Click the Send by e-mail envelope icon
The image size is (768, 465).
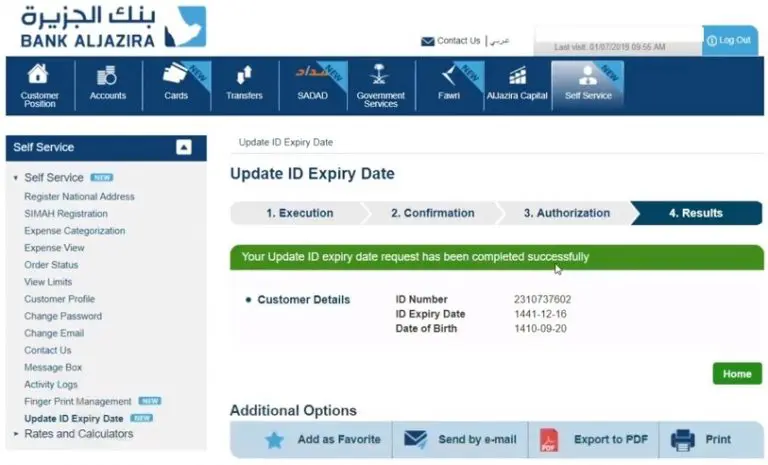[415, 439]
